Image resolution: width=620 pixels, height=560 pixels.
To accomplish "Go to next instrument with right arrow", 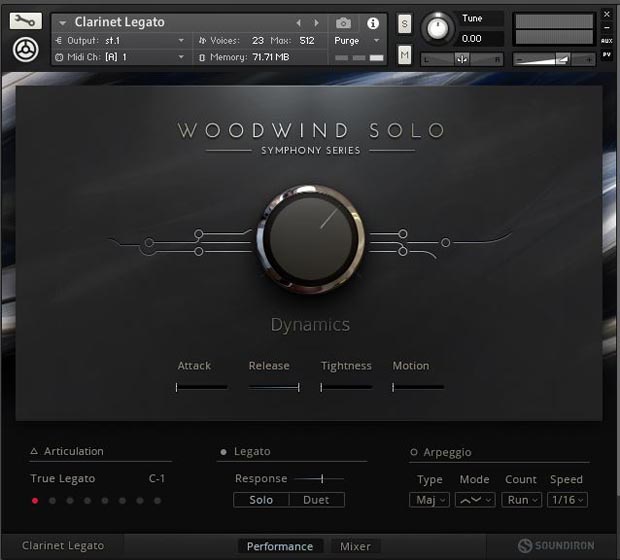I will point(317,23).
